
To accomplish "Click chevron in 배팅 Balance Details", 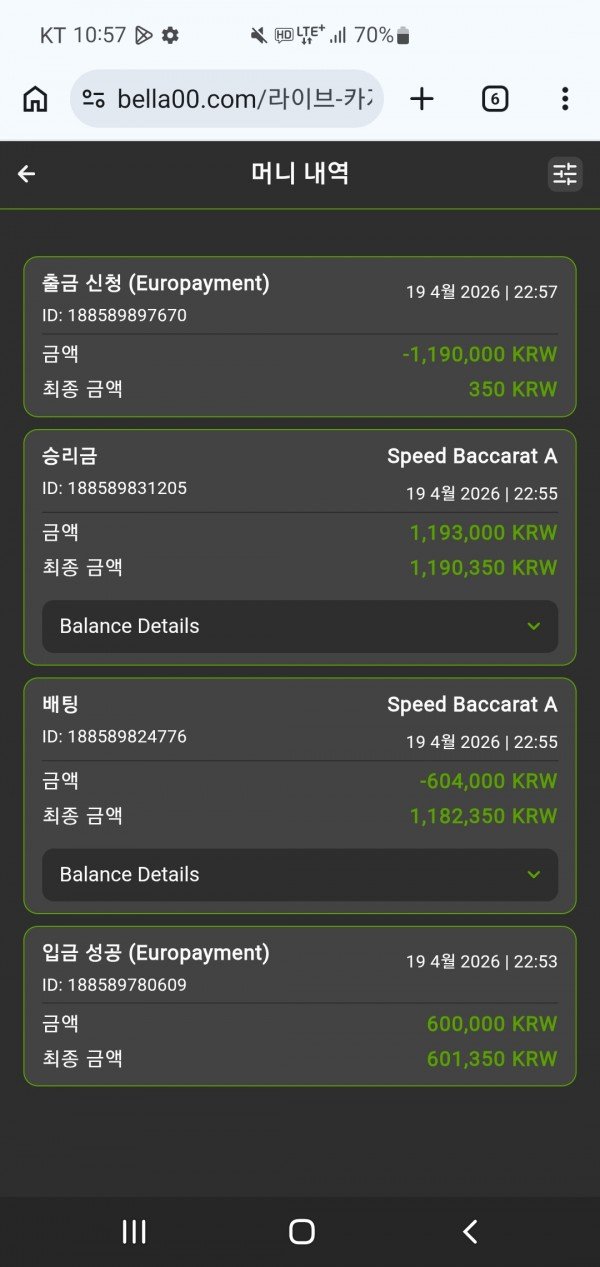I will pyautogui.click(x=533, y=874).
